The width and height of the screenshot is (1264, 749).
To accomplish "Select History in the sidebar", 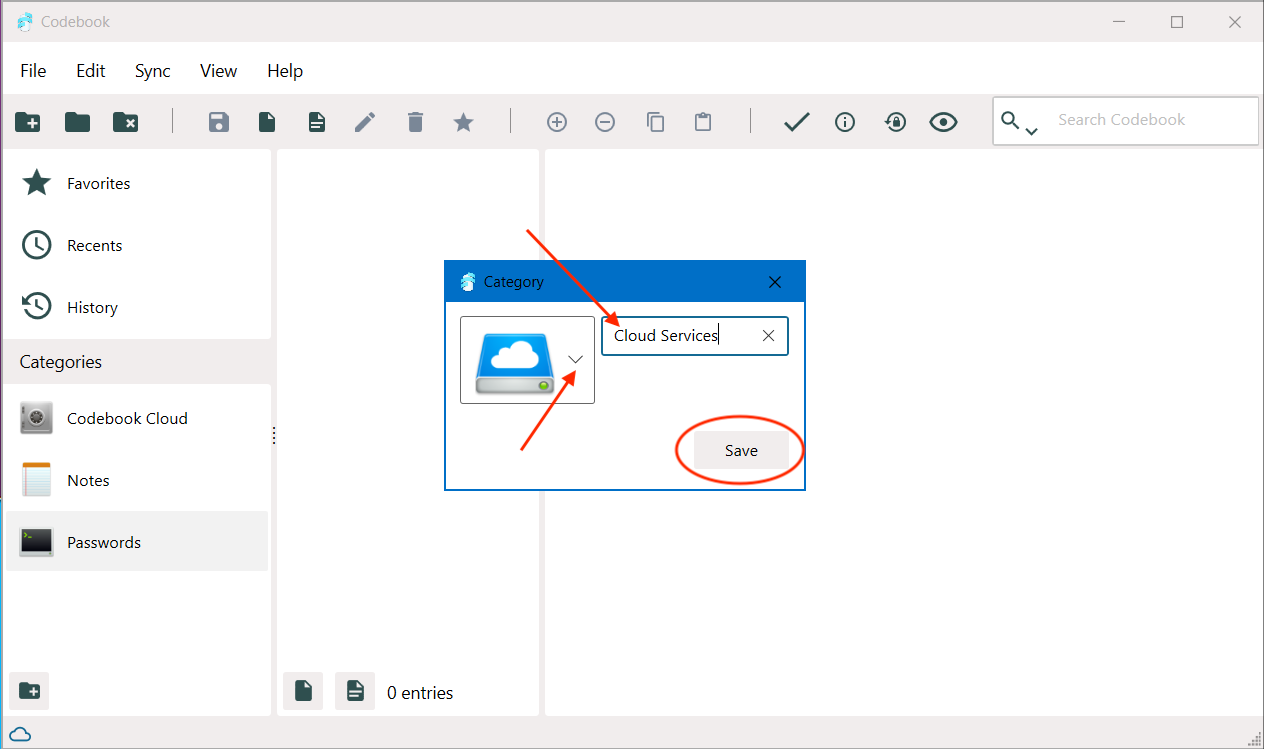I will 137,307.
